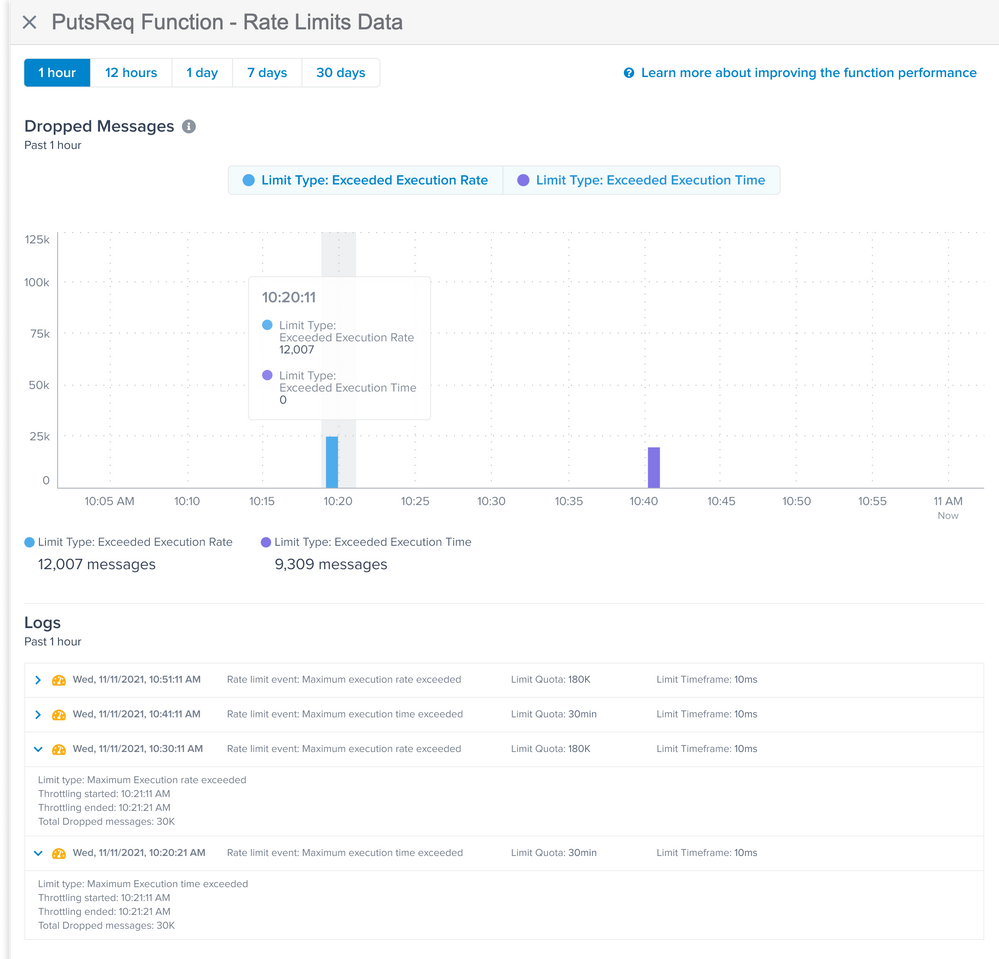The height and width of the screenshot is (959, 999).
Task: Click the help question mark icon
Action: click(x=629, y=73)
